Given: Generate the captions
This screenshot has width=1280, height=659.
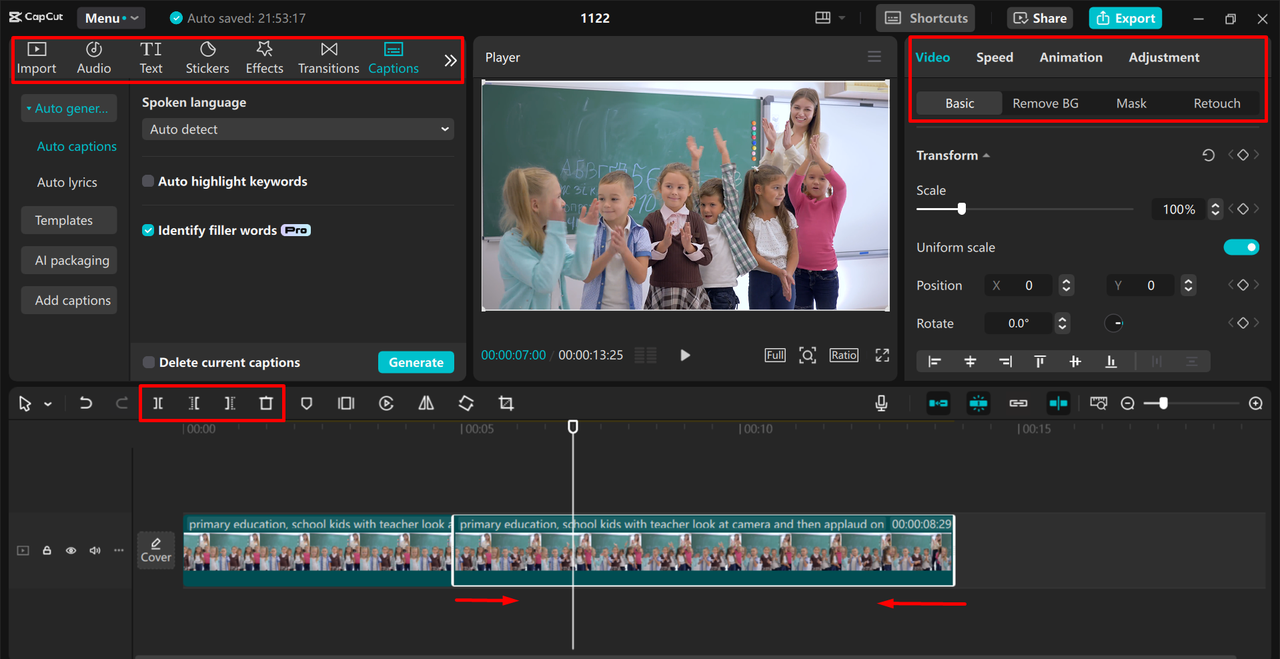Looking at the screenshot, I should [x=416, y=362].
